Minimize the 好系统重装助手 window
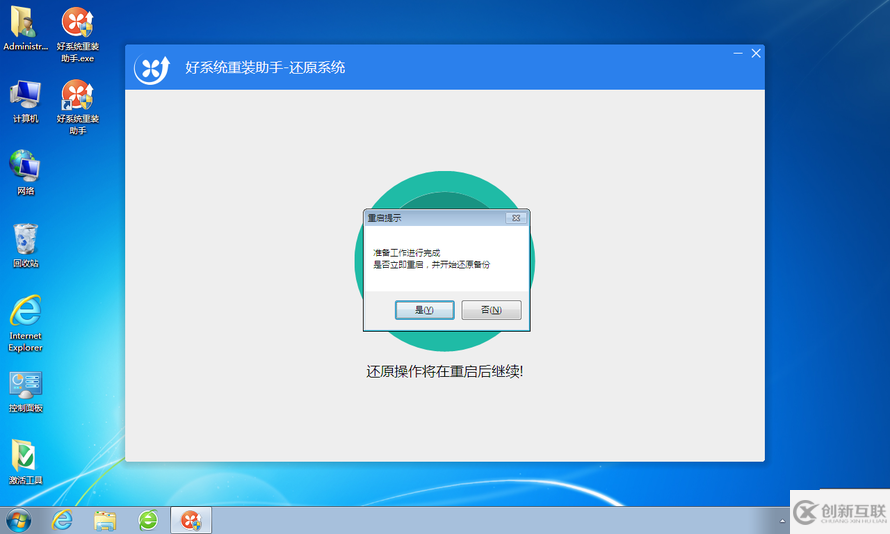 pos(738,53)
